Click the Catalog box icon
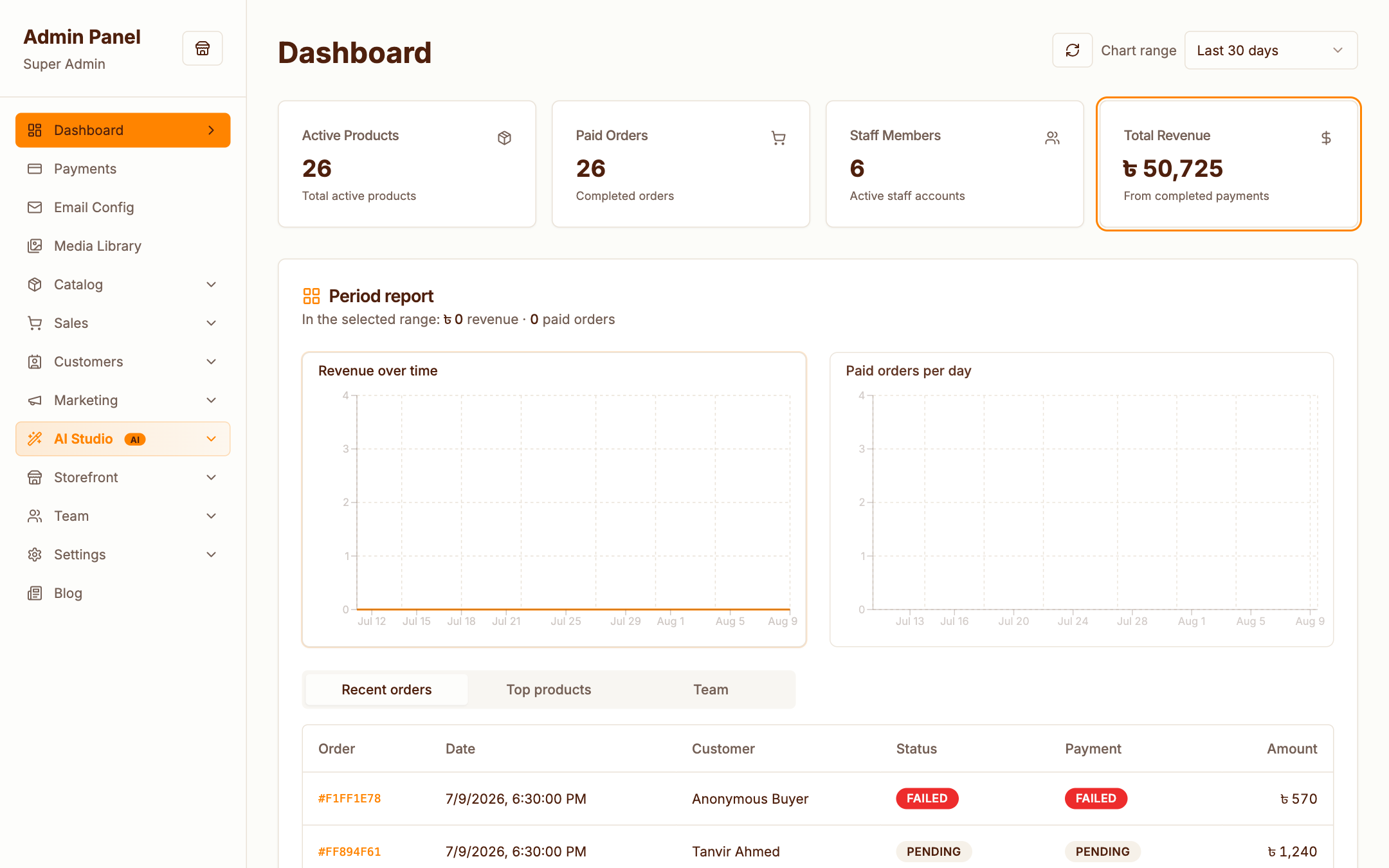This screenshot has height=868, width=1389. 35,284
